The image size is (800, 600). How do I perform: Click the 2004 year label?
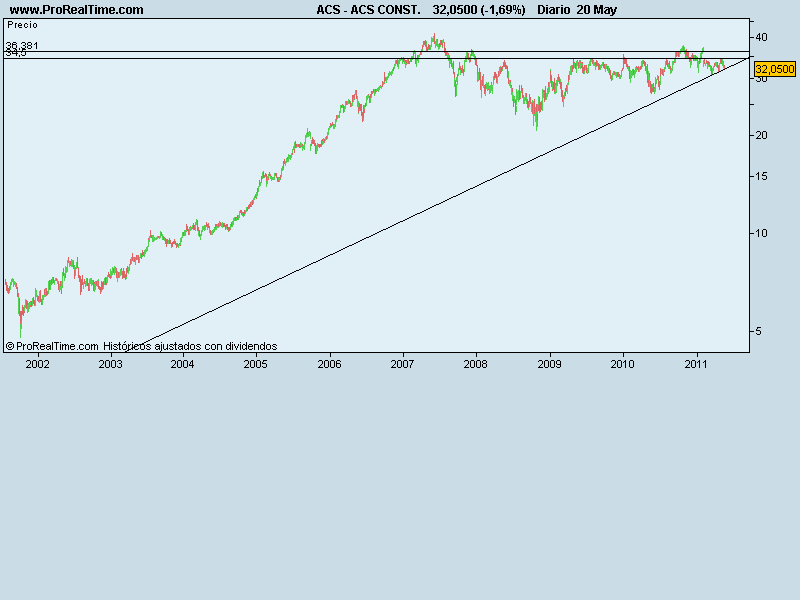point(182,364)
